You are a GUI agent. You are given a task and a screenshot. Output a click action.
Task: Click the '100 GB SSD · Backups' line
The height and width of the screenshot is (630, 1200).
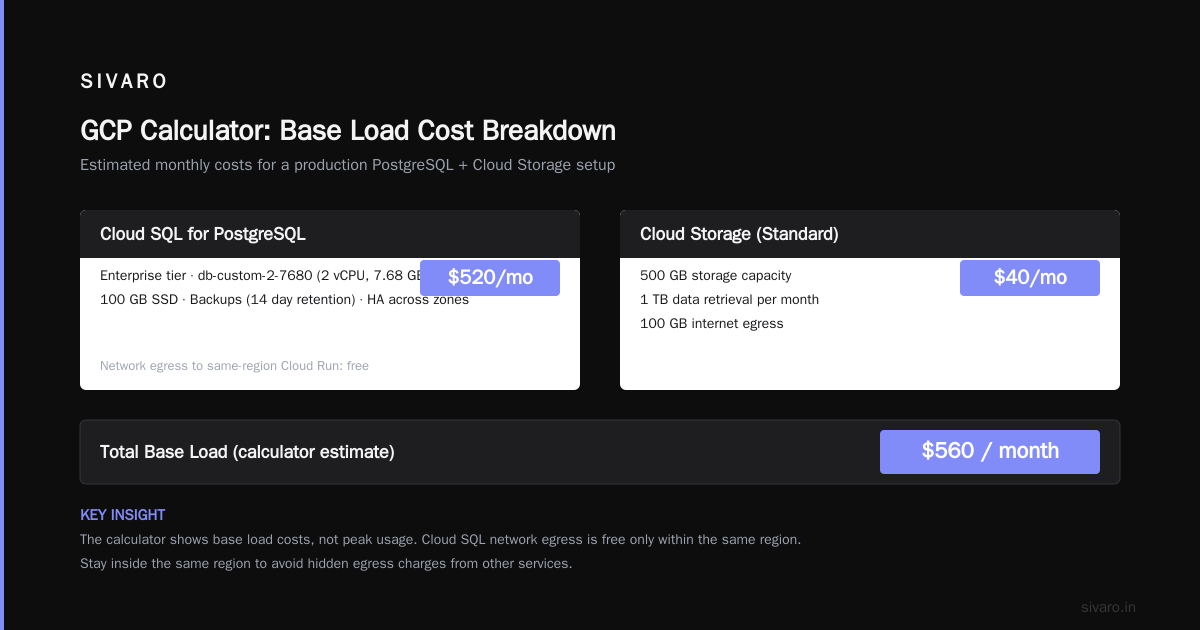pos(285,299)
